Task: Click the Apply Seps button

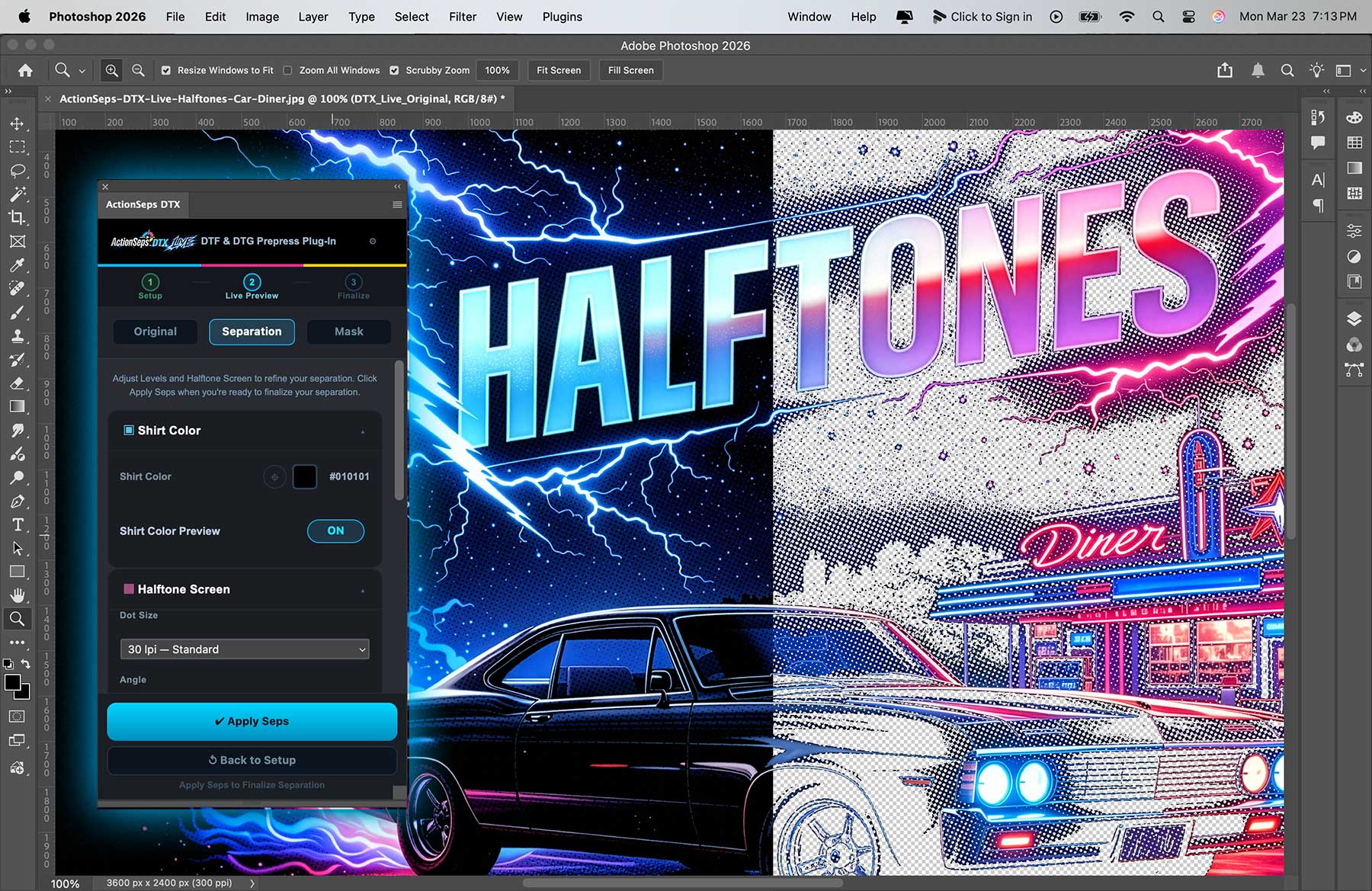Action: tap(252, 721)
